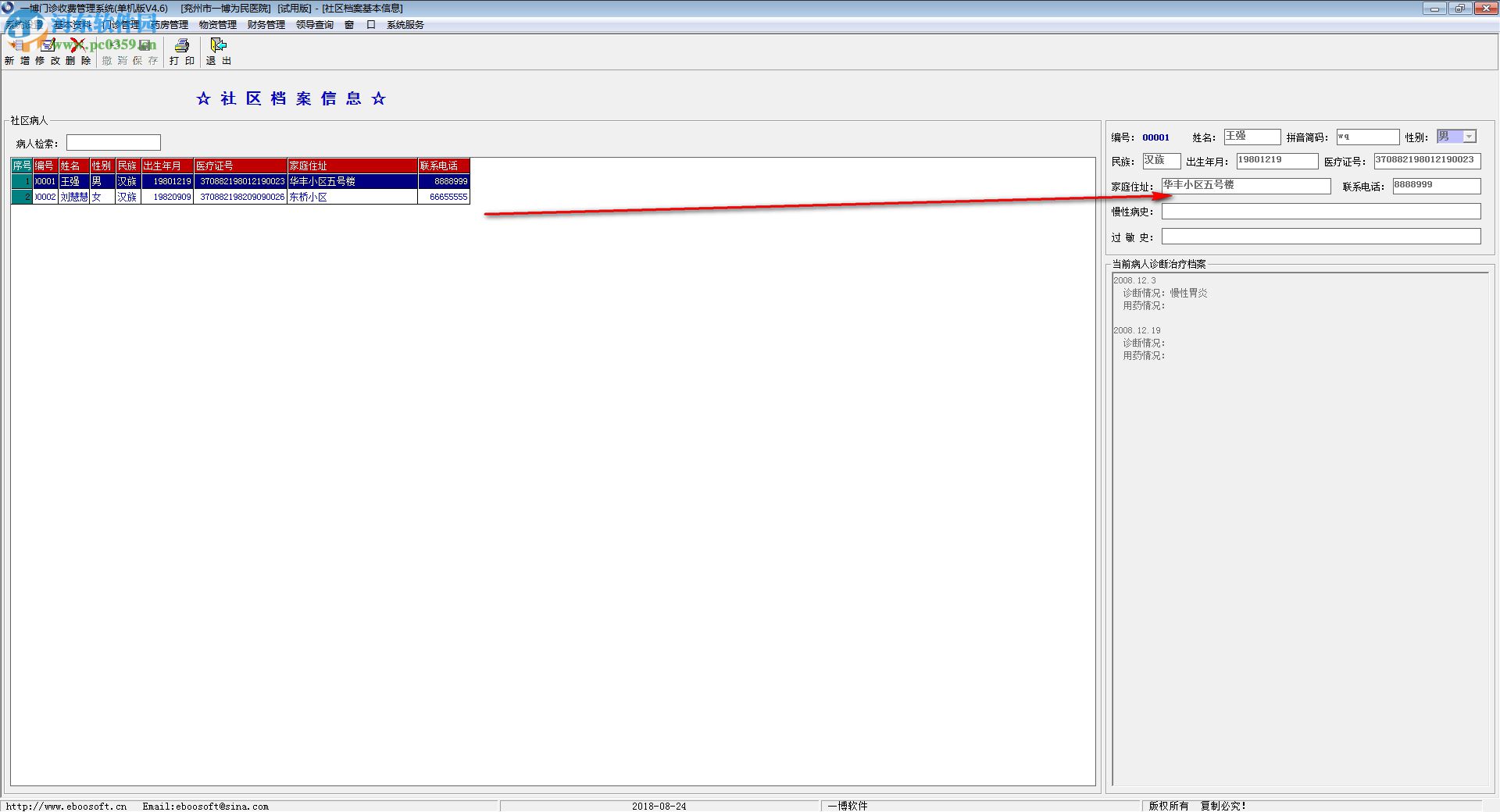Screen dimensions: 1500x812
Task: Open the 窗口 menu
Action: tap(360, 25)
